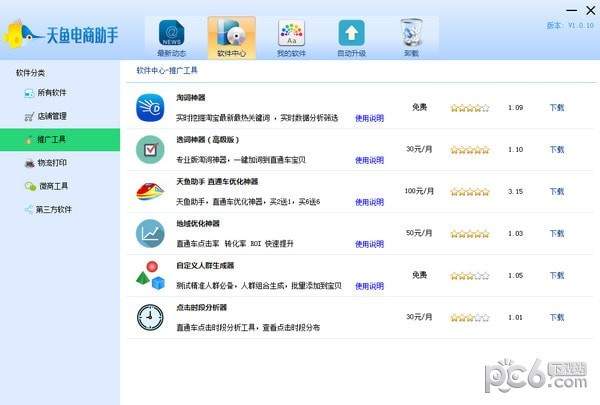
Task: Click the 淘词神器 app icon
Action: 150,107
